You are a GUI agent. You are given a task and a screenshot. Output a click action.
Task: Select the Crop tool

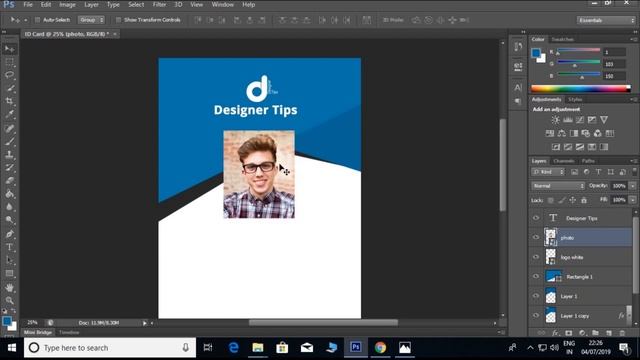tap(9, 101)
